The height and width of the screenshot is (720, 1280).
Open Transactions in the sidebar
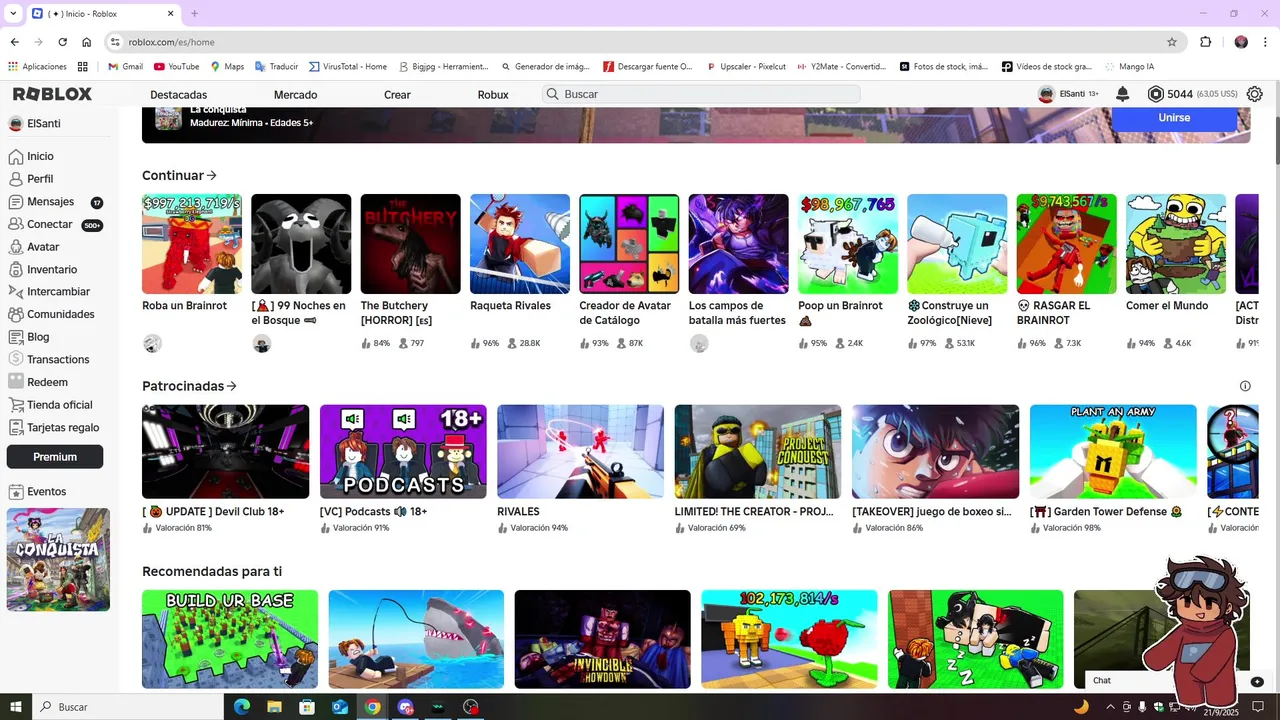click(x=59, y=360)
